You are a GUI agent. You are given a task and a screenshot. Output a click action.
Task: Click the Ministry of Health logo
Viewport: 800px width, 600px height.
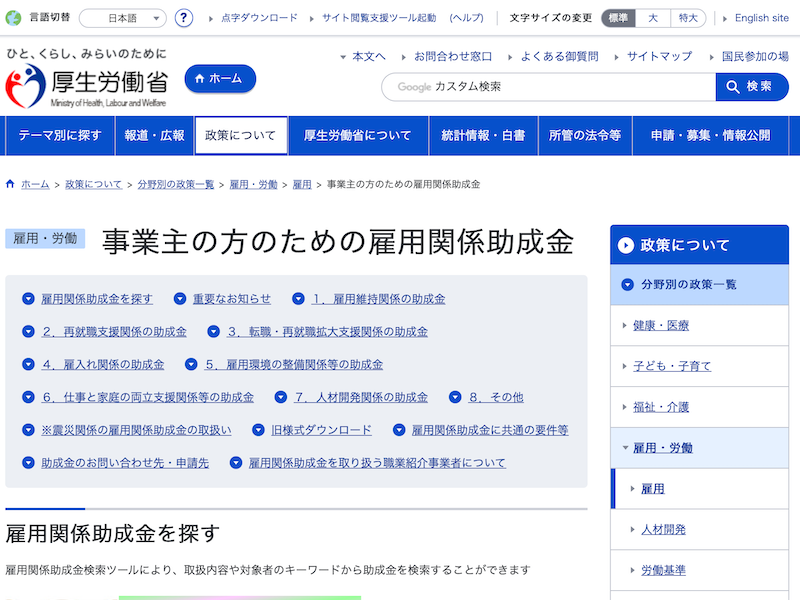click(x=86, y=79)
